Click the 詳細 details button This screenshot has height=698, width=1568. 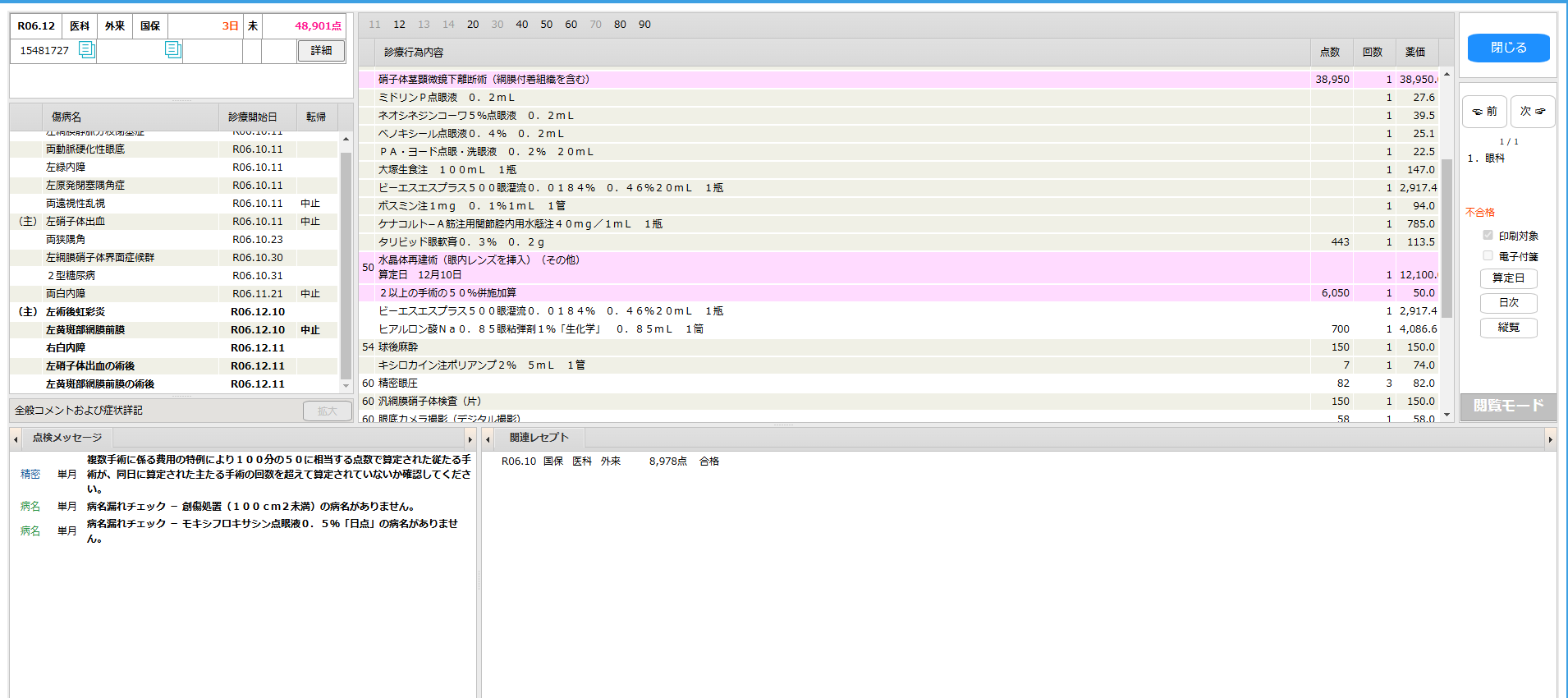[321, 51]
